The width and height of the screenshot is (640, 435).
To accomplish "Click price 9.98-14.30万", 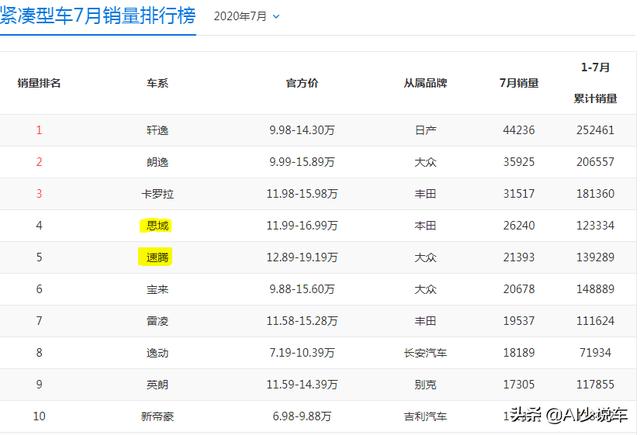I will [x=302, y=130].
